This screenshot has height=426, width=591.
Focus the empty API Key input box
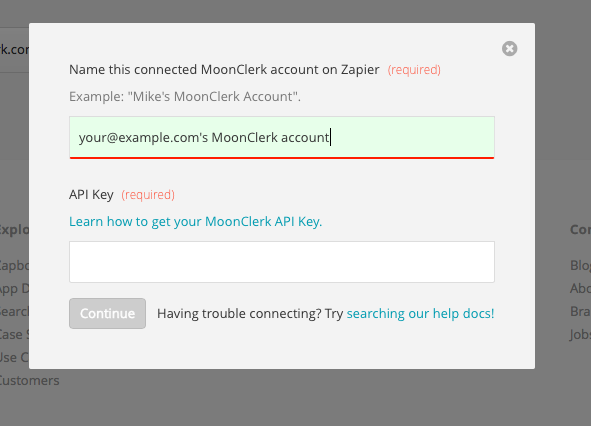coord(282,262)
